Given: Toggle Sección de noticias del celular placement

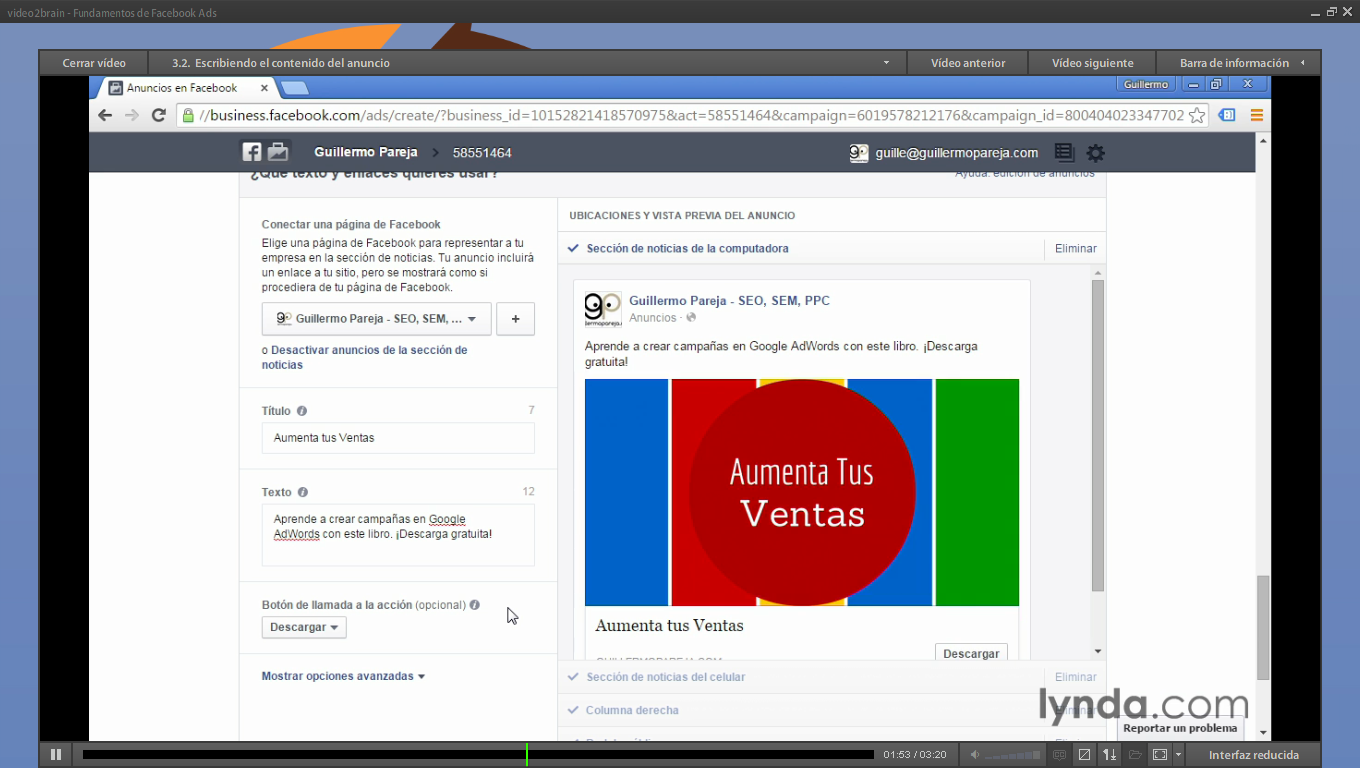Looking at the screenshot, I should click(573, 677).
